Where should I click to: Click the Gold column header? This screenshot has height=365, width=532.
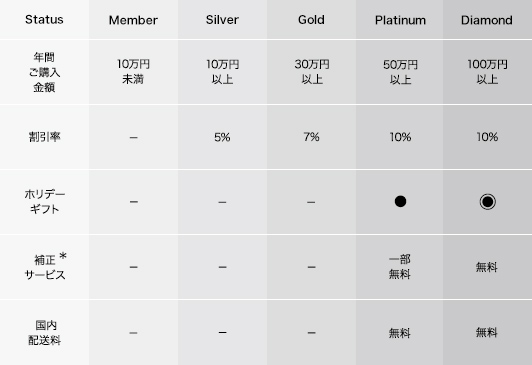(311, 20)
